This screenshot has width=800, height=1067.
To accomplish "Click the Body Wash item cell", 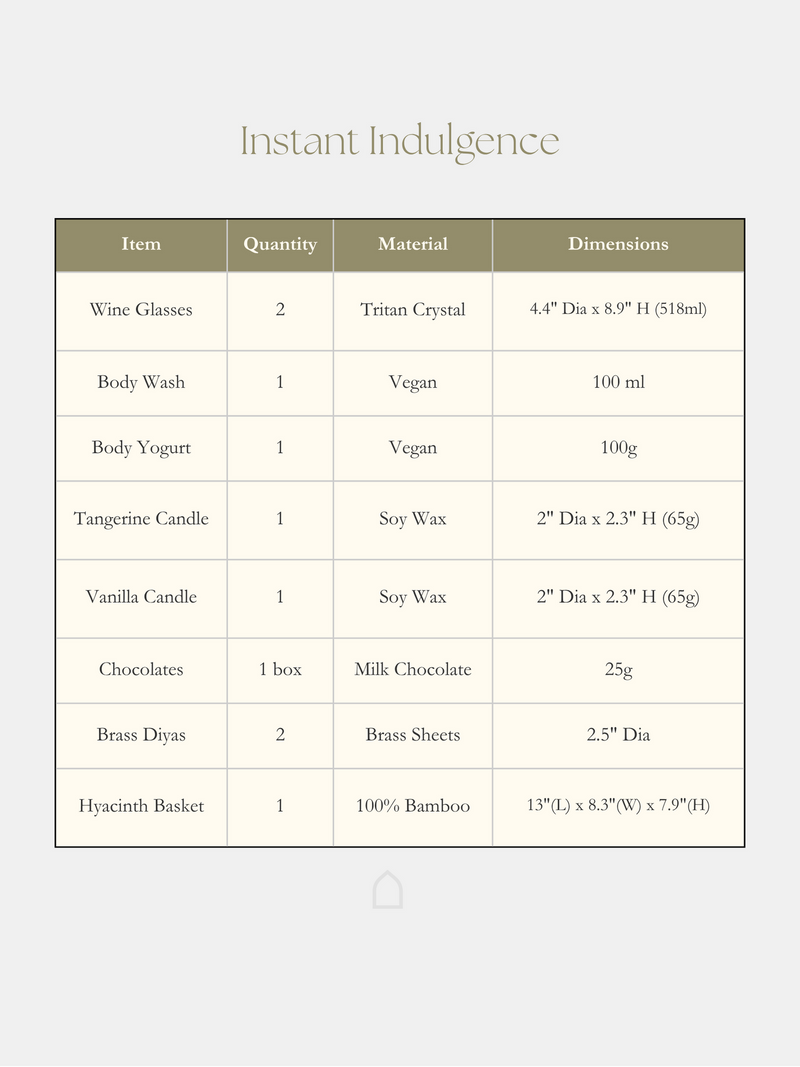I will tap(141, 382).
